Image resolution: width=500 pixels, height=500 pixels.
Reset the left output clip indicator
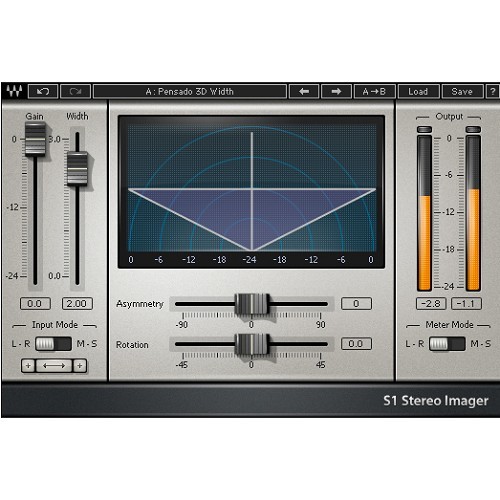(425, 129)
